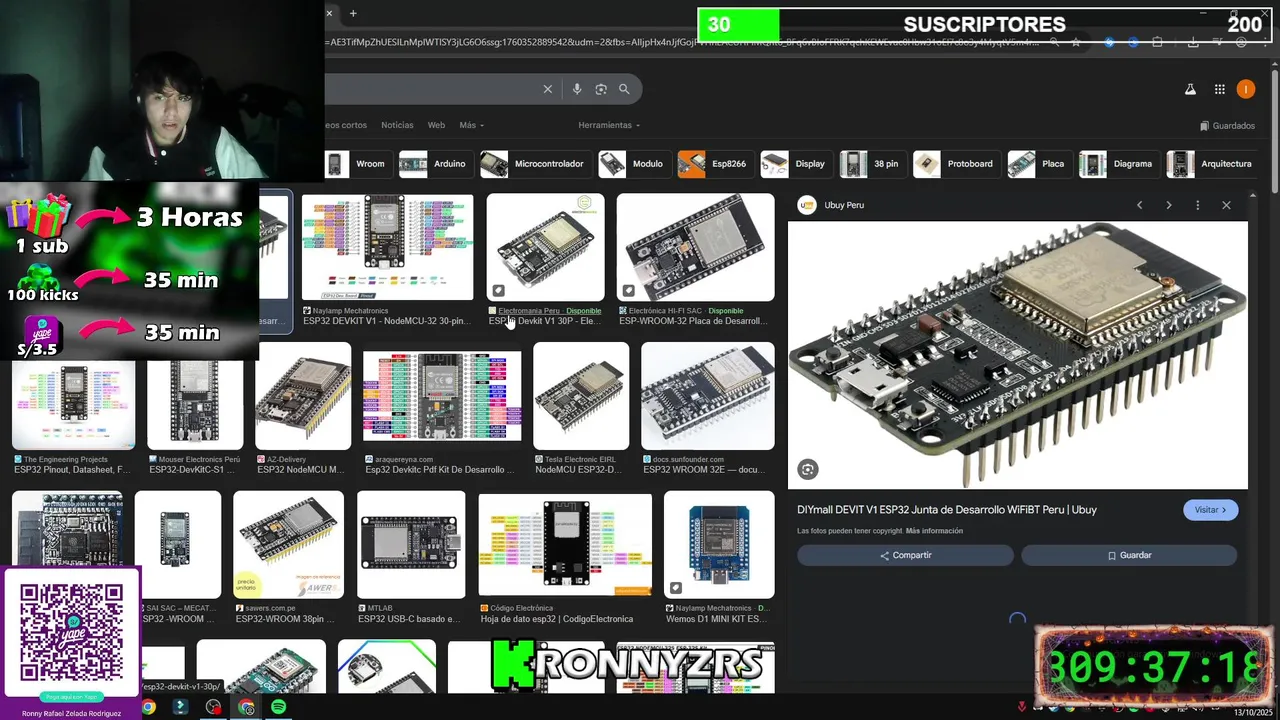This screenshot has width=1280, height=720.
Task: Click the magnifier search submit icon
Action: (x=624, y=89)
